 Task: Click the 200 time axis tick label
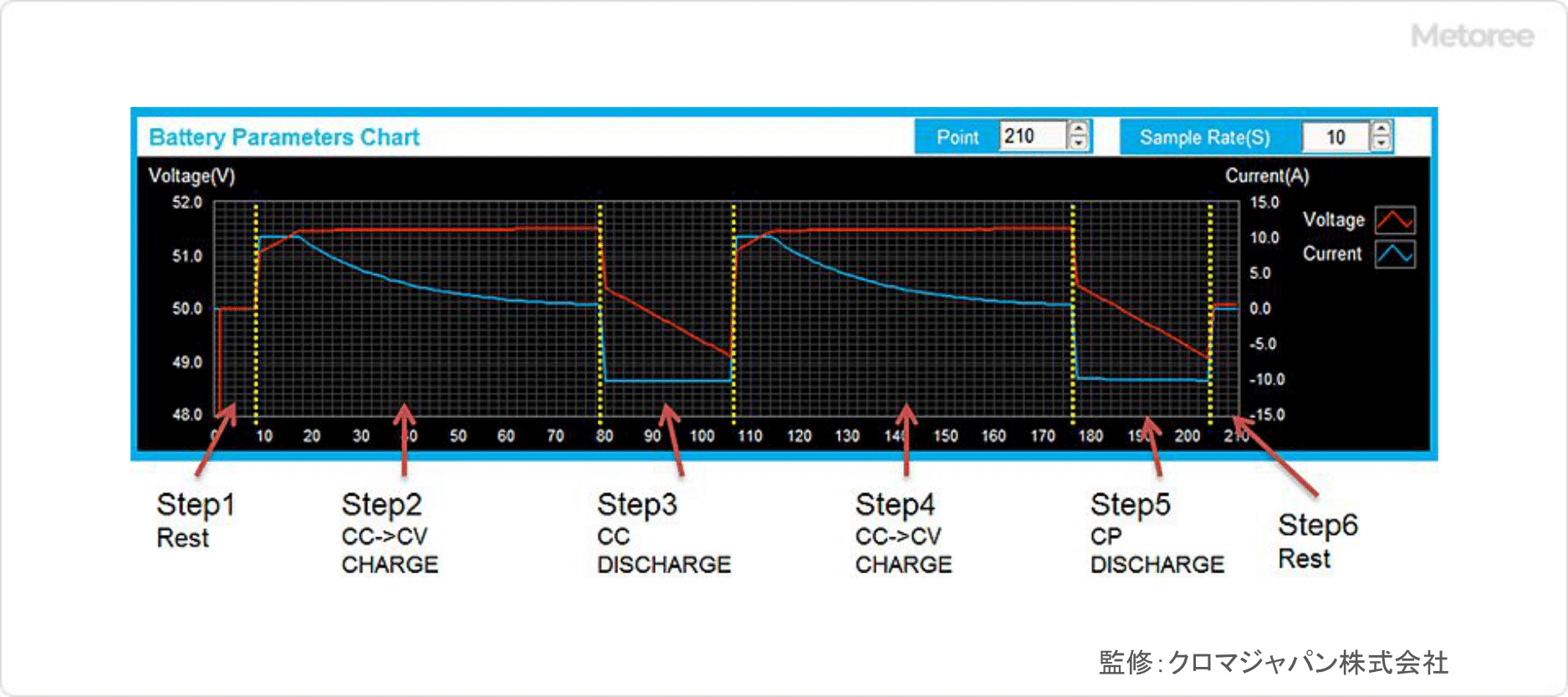1187,435
